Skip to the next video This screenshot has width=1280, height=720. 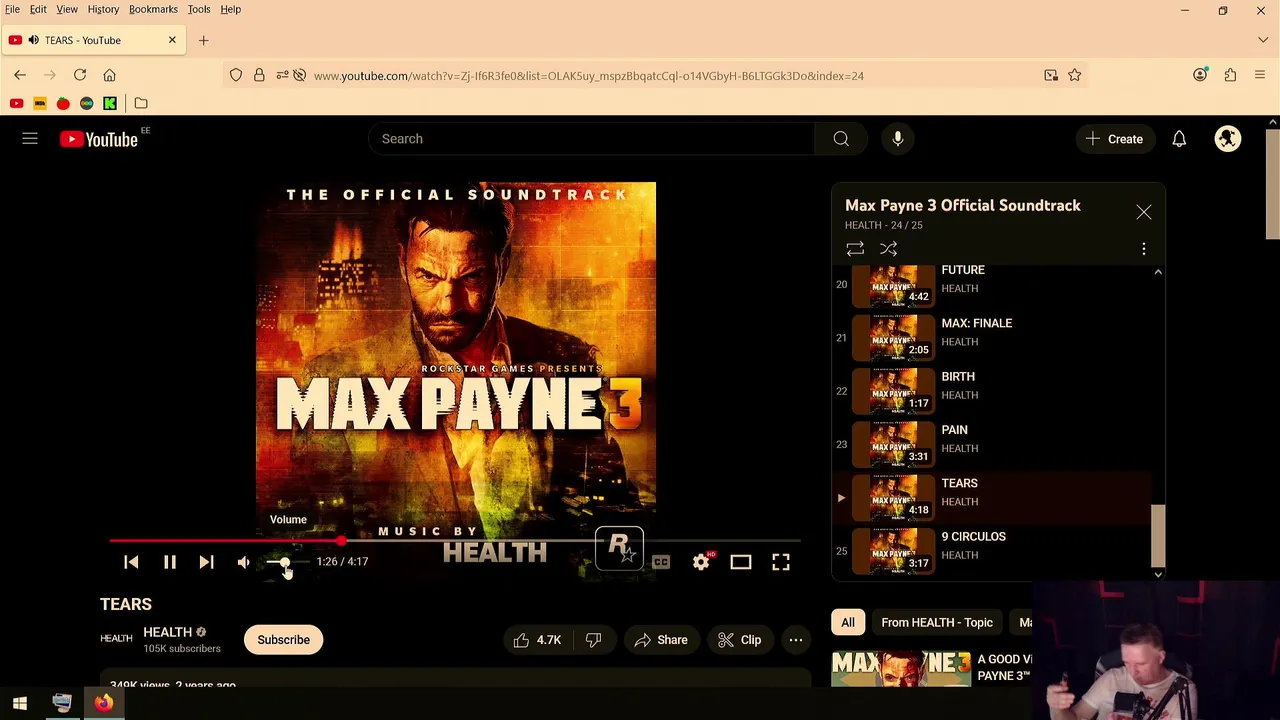pos(206,562)
